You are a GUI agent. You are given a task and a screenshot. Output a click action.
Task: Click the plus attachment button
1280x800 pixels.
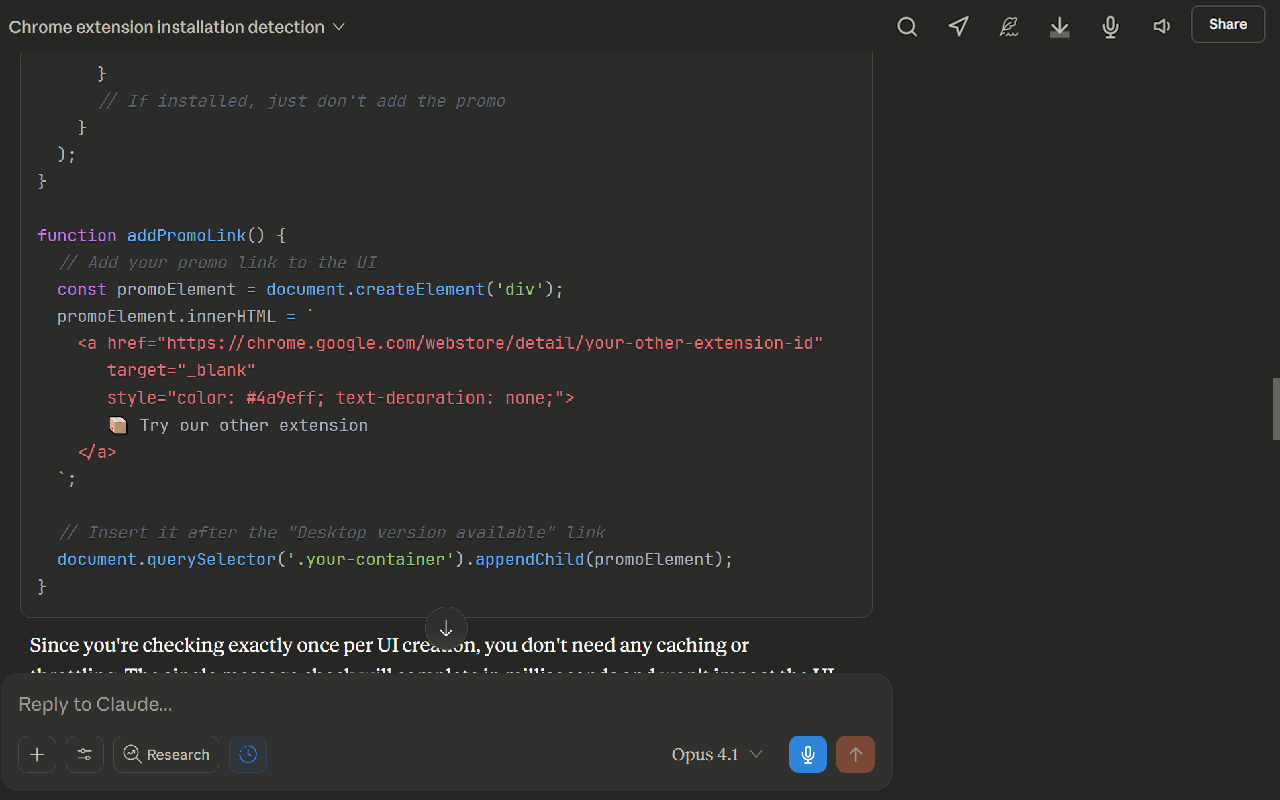point(37,755)
